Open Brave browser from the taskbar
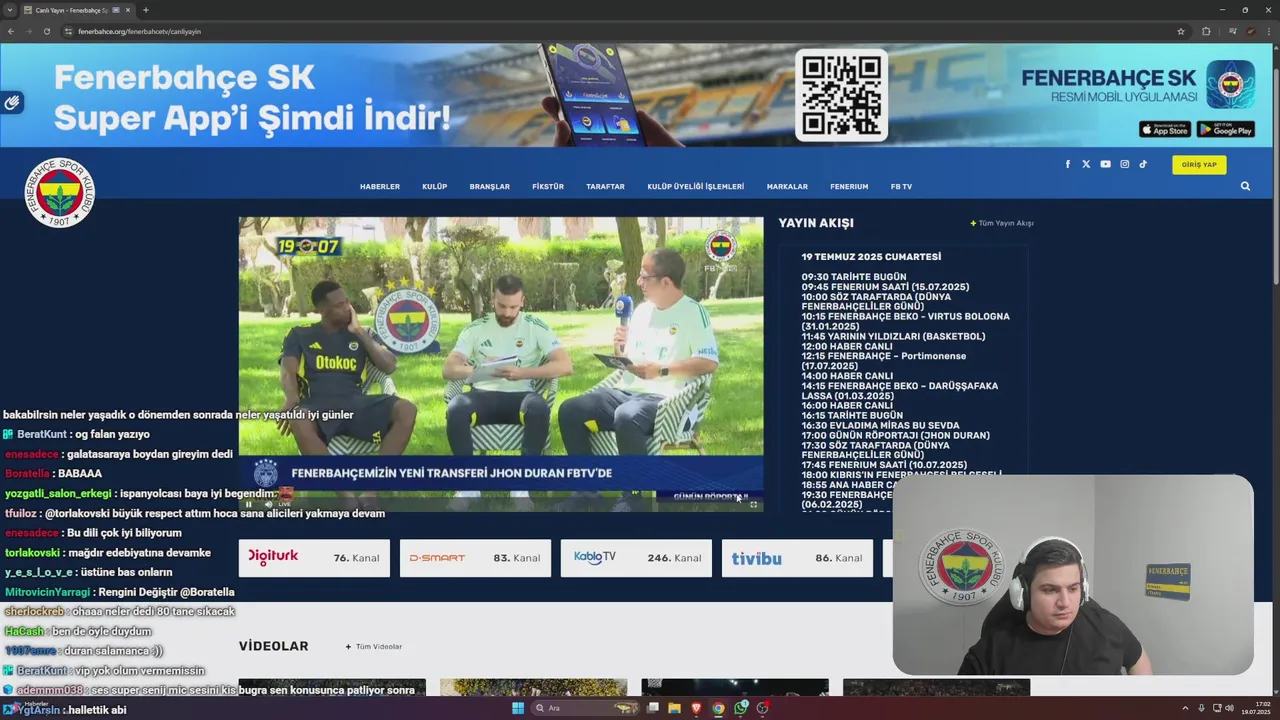The height and width of the screenshot is (720, 1280). (x=696, y=708)
